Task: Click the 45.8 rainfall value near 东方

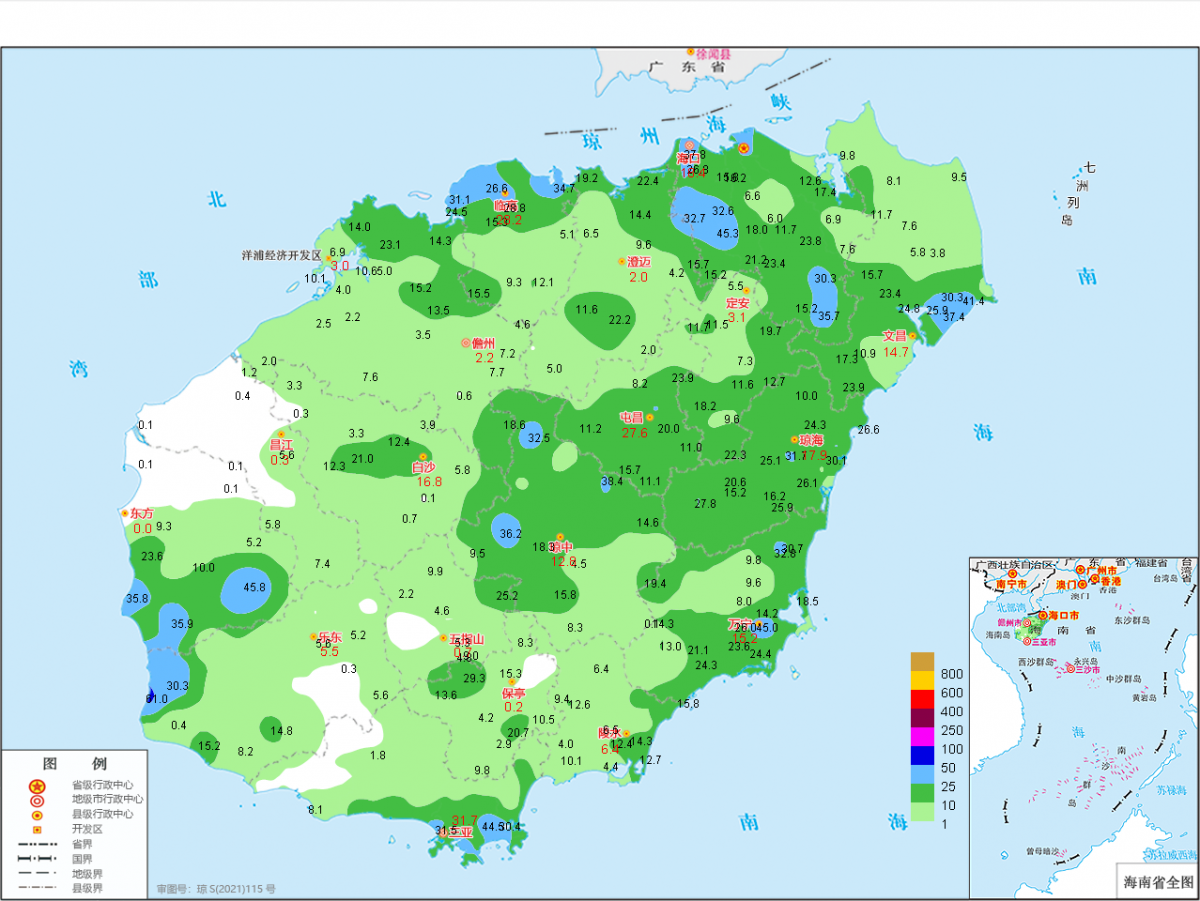Action: point(255,588)
